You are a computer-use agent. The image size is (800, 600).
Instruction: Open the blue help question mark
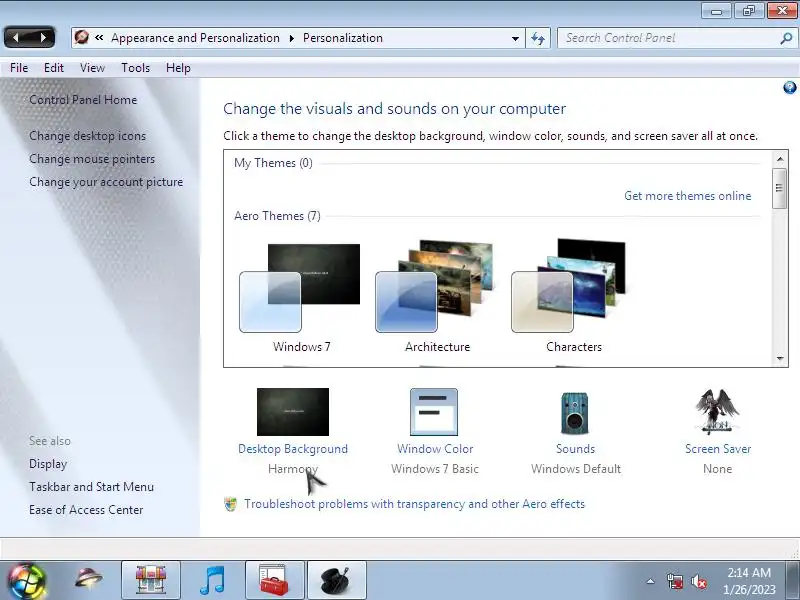coord(789,88)
